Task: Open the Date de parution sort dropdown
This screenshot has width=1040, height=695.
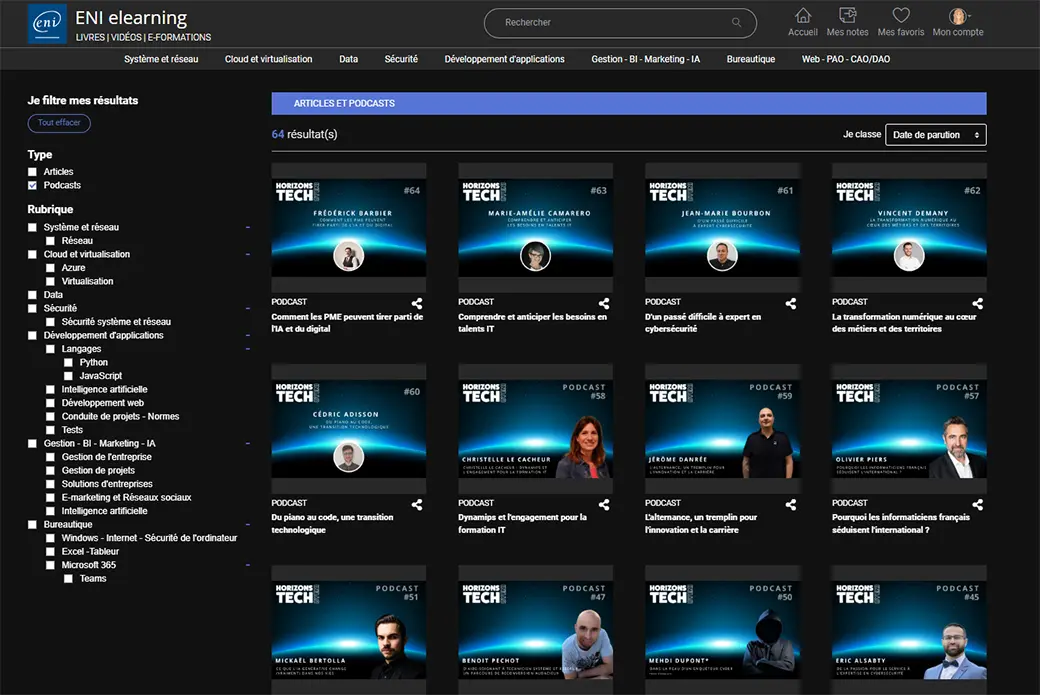Action: pyautogui.click(x=935, y=134)
